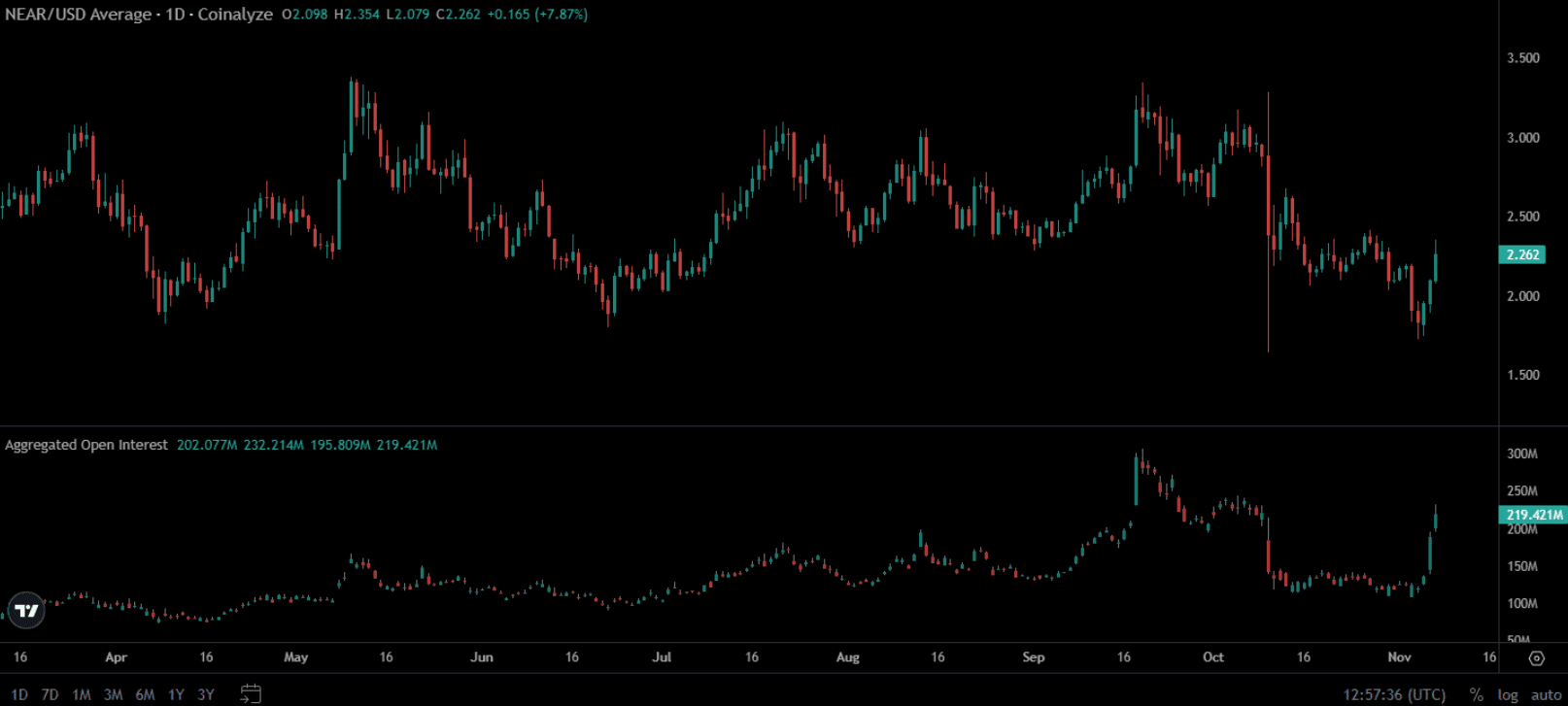Image resolution: width=1568 pixels, height=706 pixels.
Task: Choose the 1Y time range
Action: coord(176,694)
